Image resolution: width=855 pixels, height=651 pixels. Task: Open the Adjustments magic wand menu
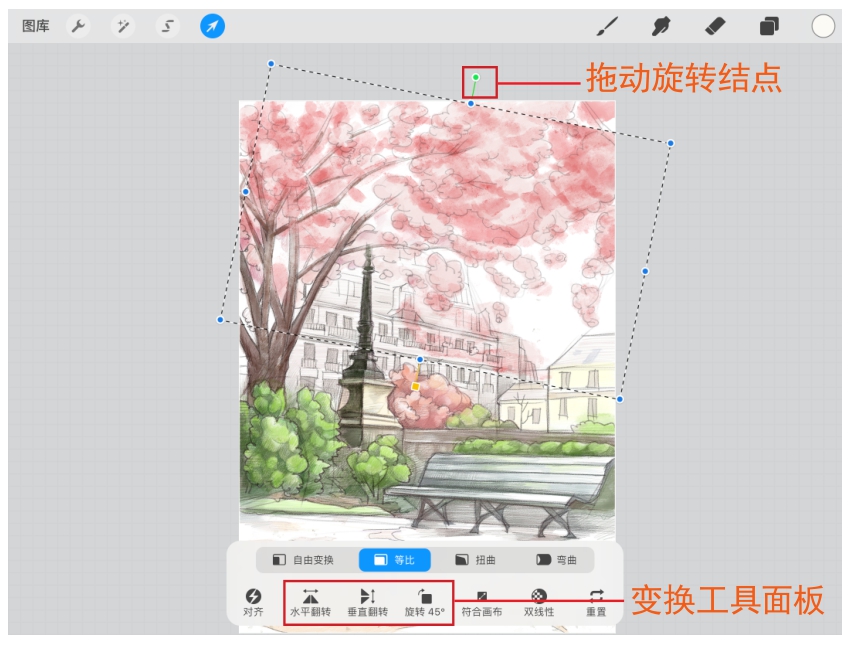click(x=123, y=26)
